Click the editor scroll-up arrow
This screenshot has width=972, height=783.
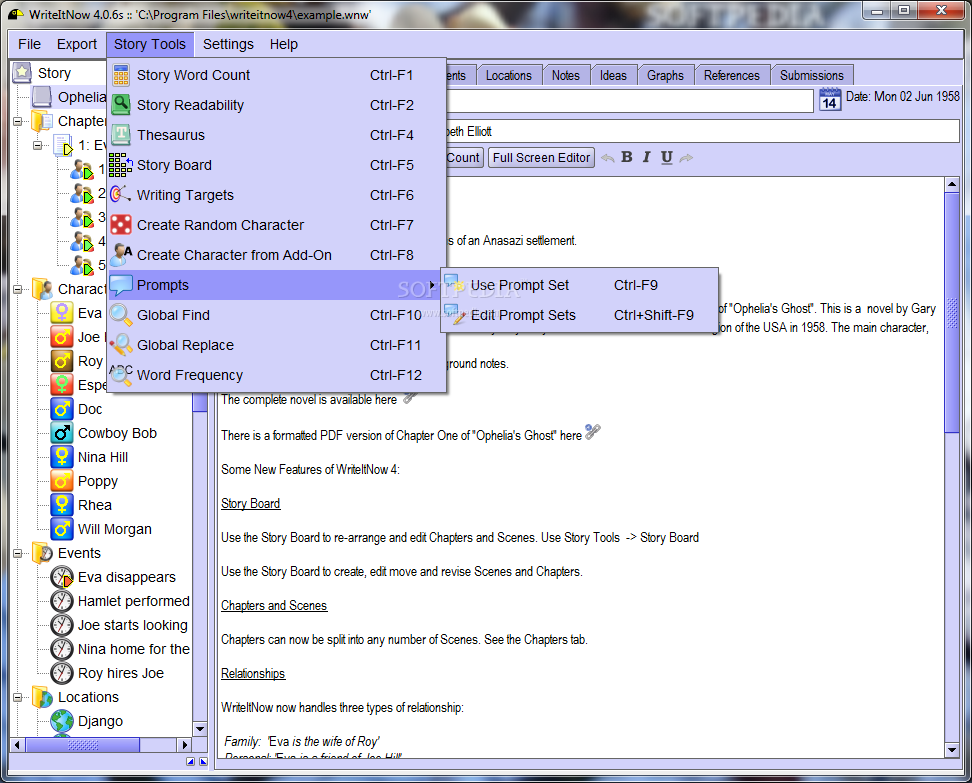[x=952, y=184]
